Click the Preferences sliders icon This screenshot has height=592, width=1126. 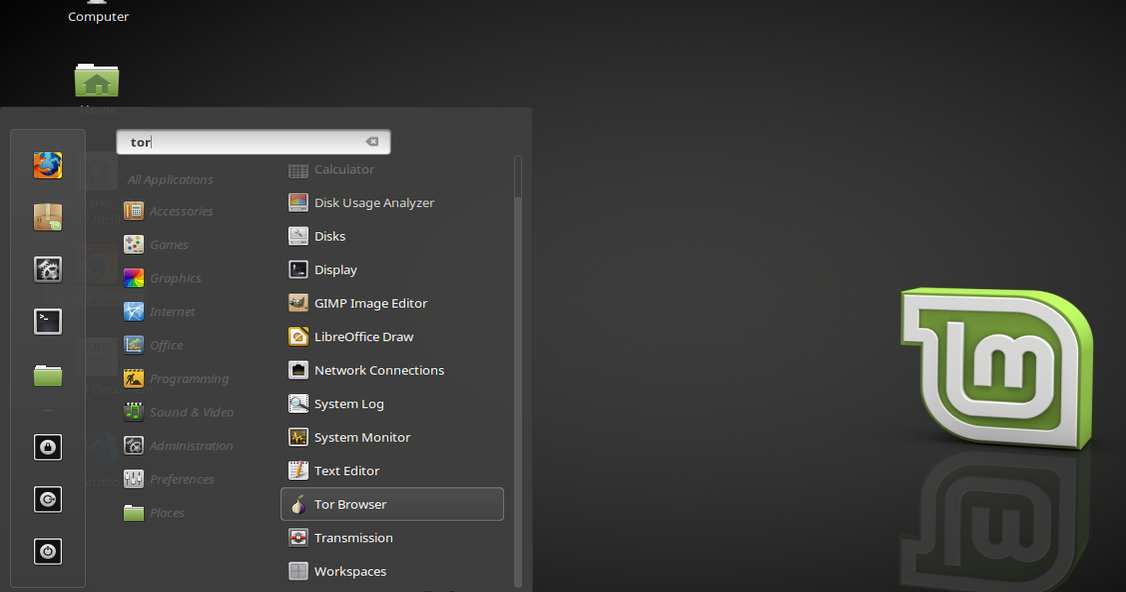(x=134, y=479)
